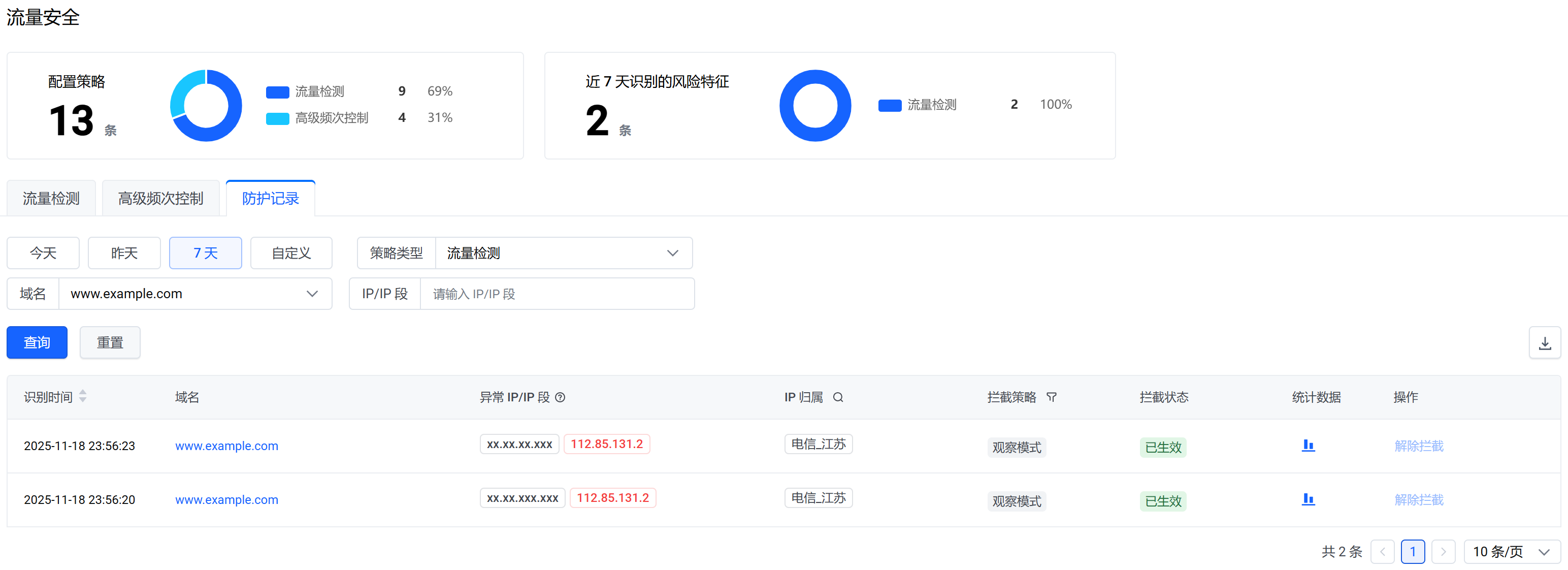The width and height of the screenshot is (1568, 570).
Task: Focus the IP/IP 段 input field
Action: pyautogui.click(x=557, y=294)
